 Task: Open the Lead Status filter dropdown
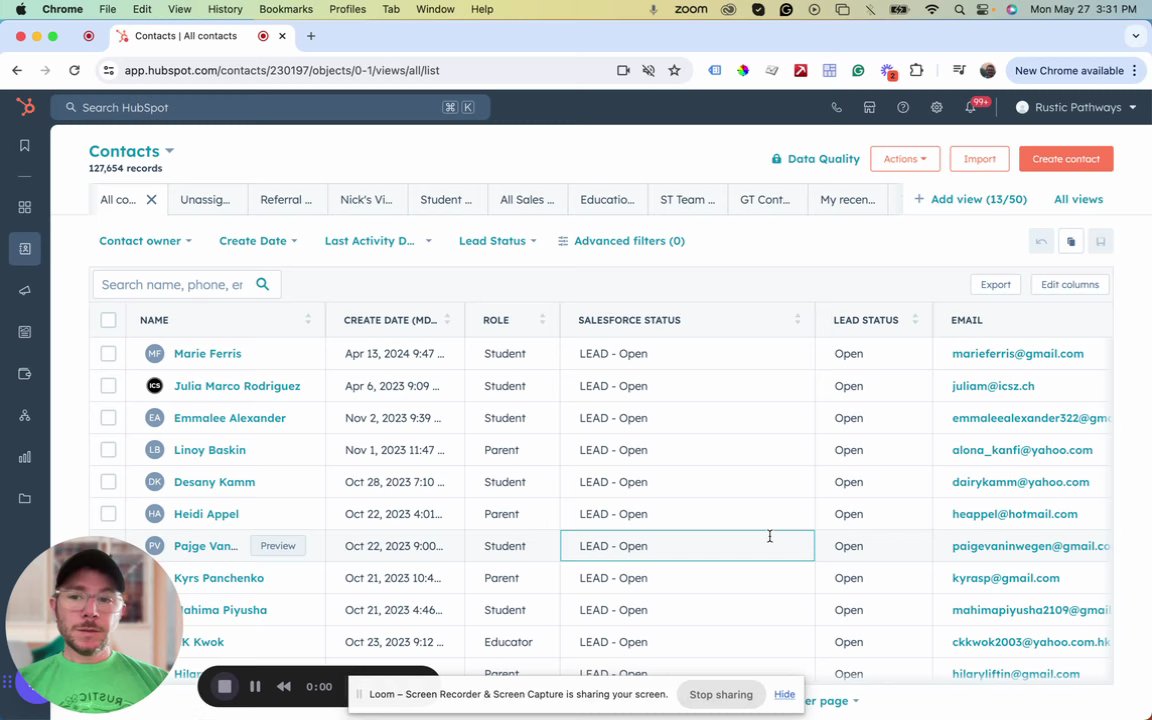click(497, 241)
